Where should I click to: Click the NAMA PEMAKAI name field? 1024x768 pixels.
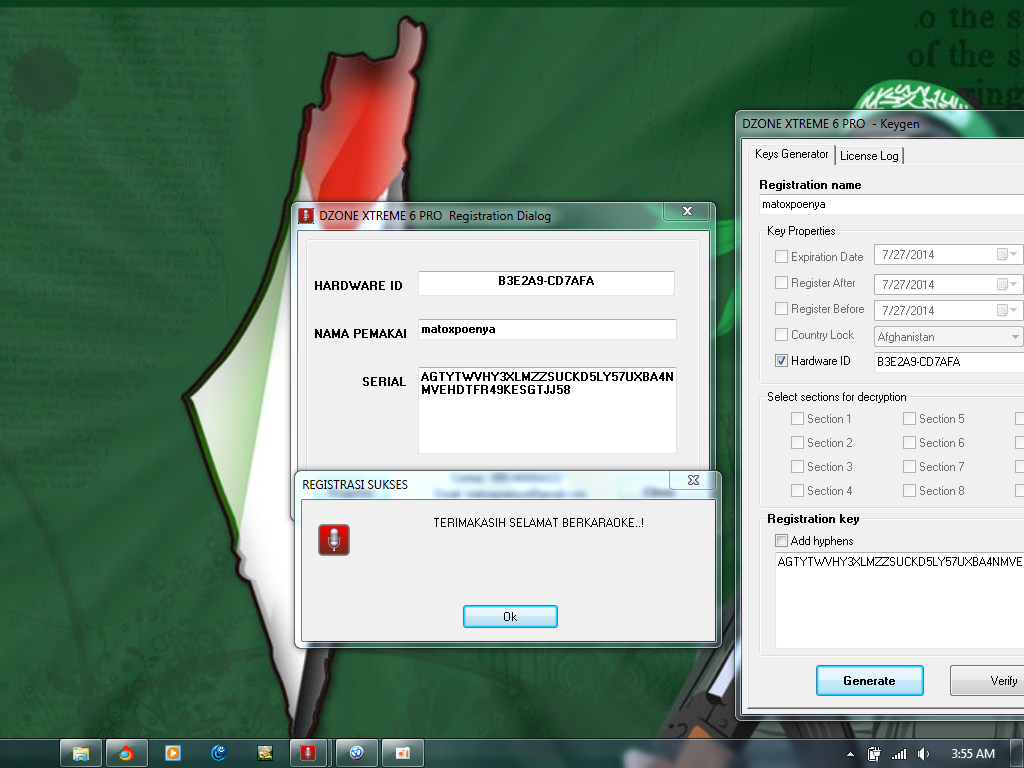click(547, 329)
